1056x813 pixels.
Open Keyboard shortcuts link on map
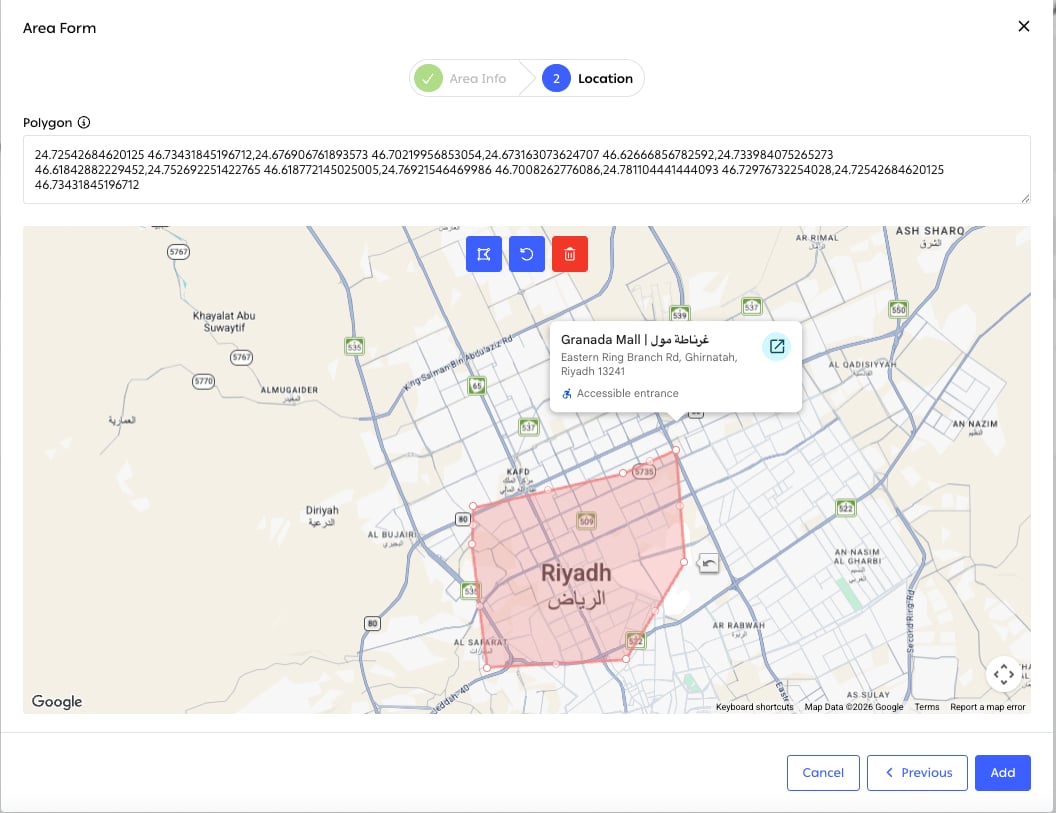754,707
